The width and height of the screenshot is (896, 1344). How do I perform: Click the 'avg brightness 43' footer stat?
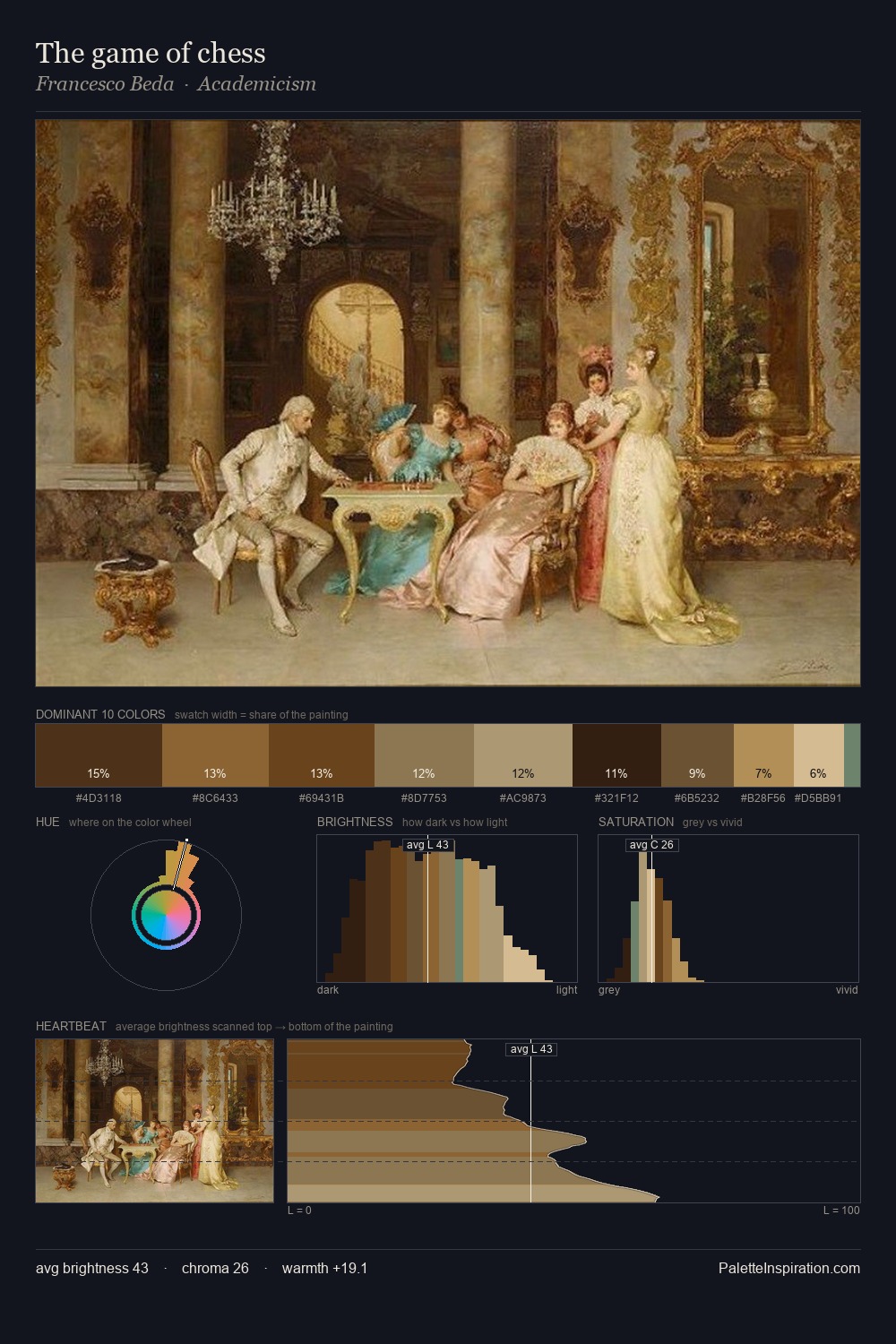[x=92, y=1268]
